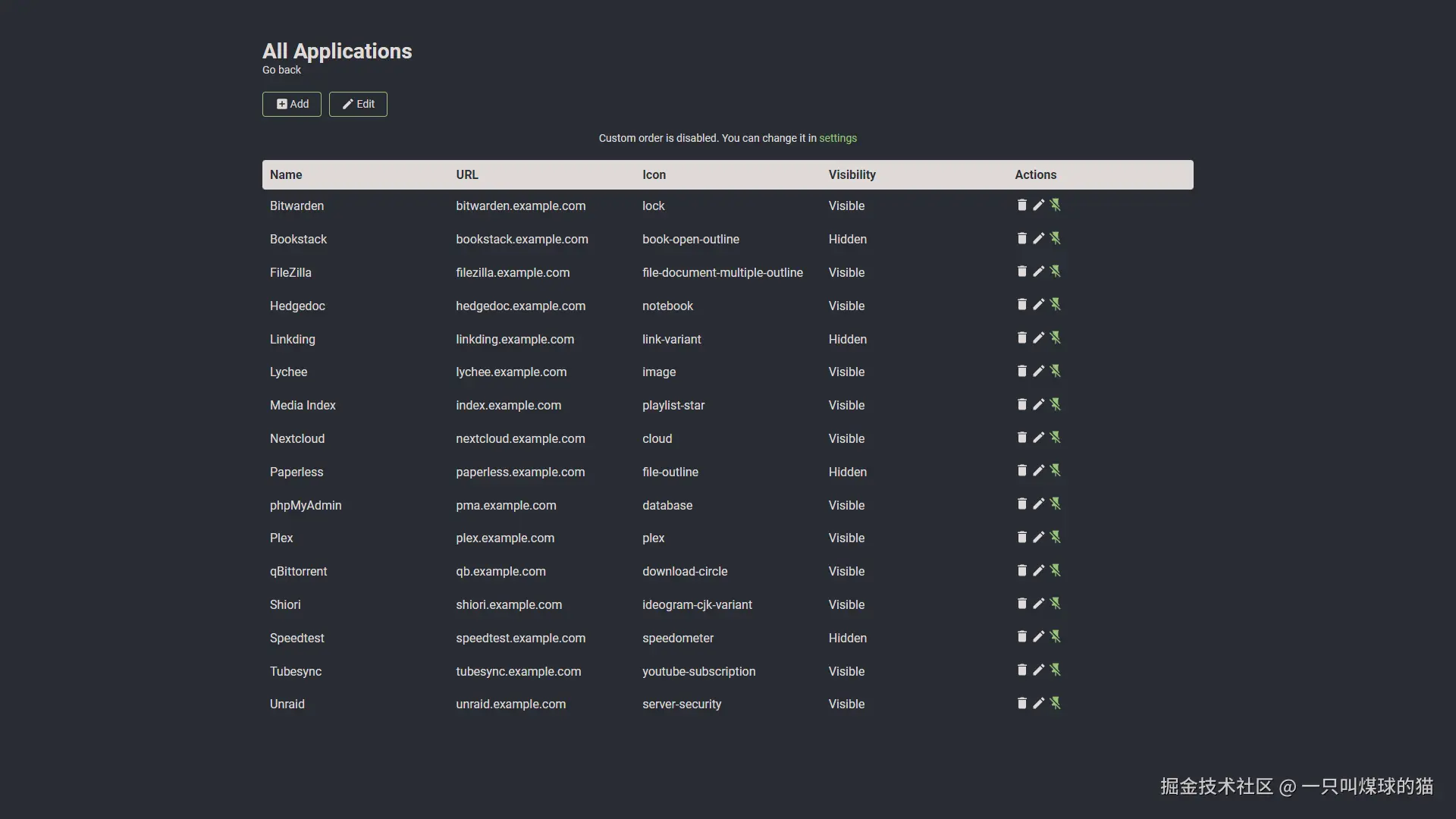
Task: Edit the Nextcloud application entry
Action: coord(1038,438)
